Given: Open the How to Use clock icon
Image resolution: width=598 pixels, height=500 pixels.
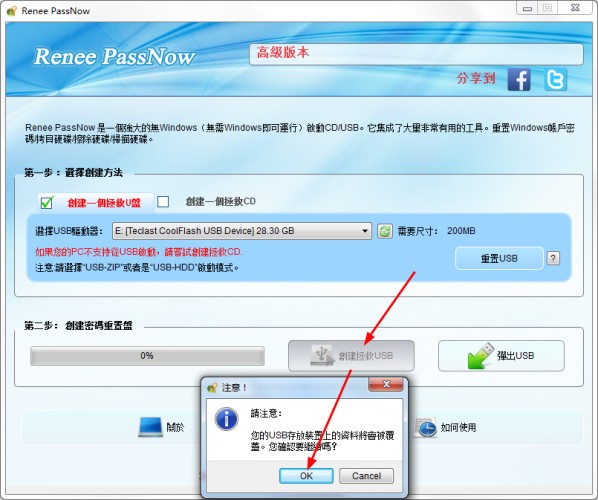Looking at the screenshot, I should click(x=425, y=428).
